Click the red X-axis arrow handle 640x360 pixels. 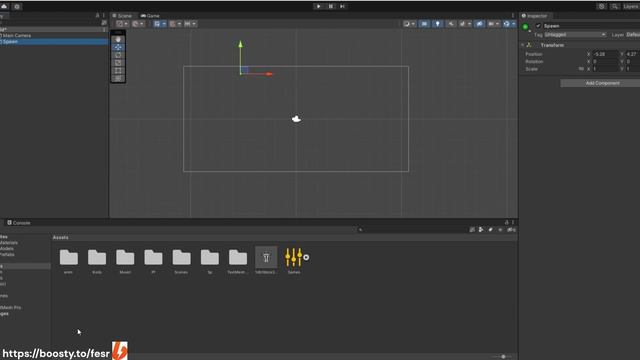pyautogui.click(x=269, y=74)
